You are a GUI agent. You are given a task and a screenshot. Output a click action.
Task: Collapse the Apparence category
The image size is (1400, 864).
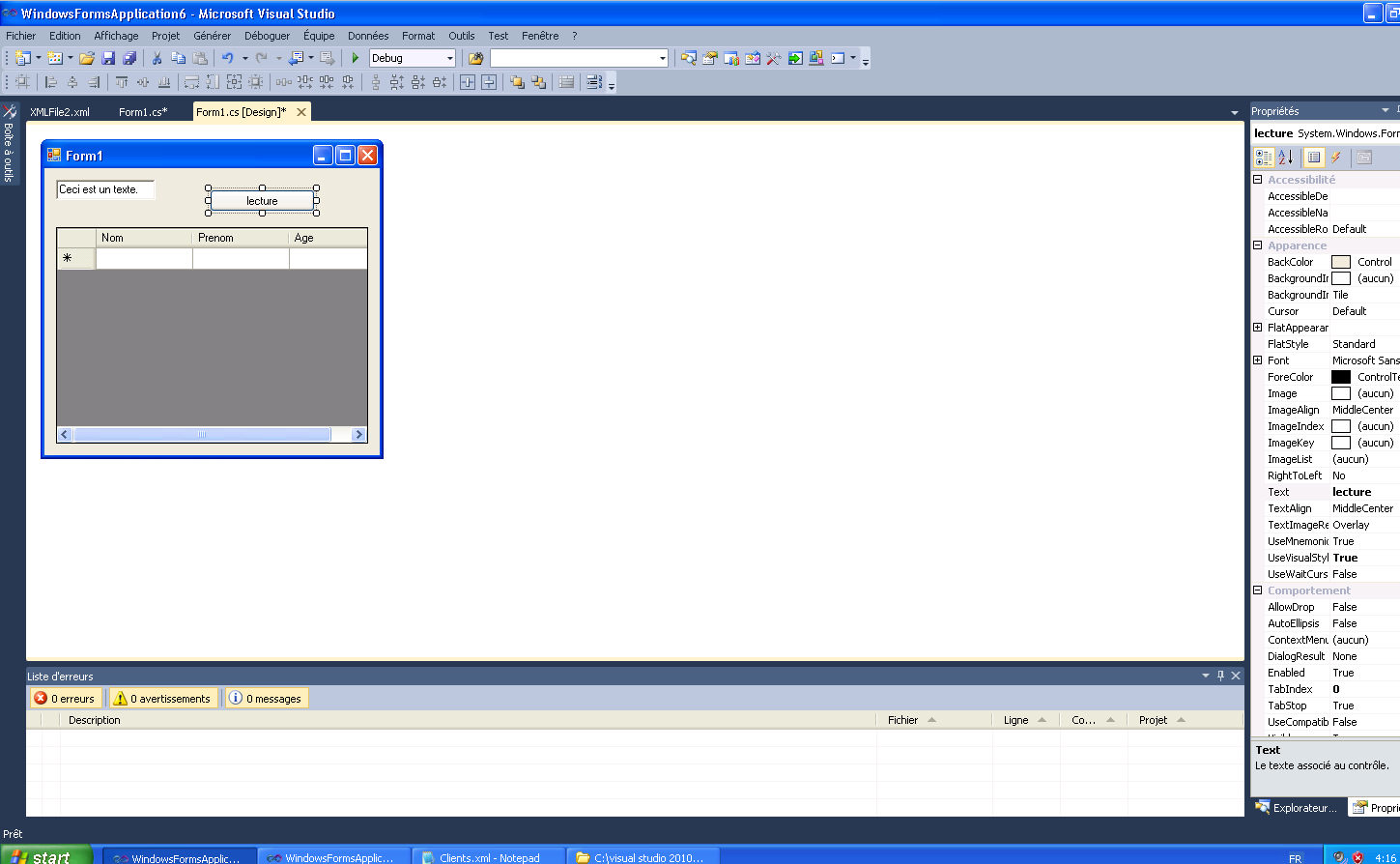point(1258,245)
